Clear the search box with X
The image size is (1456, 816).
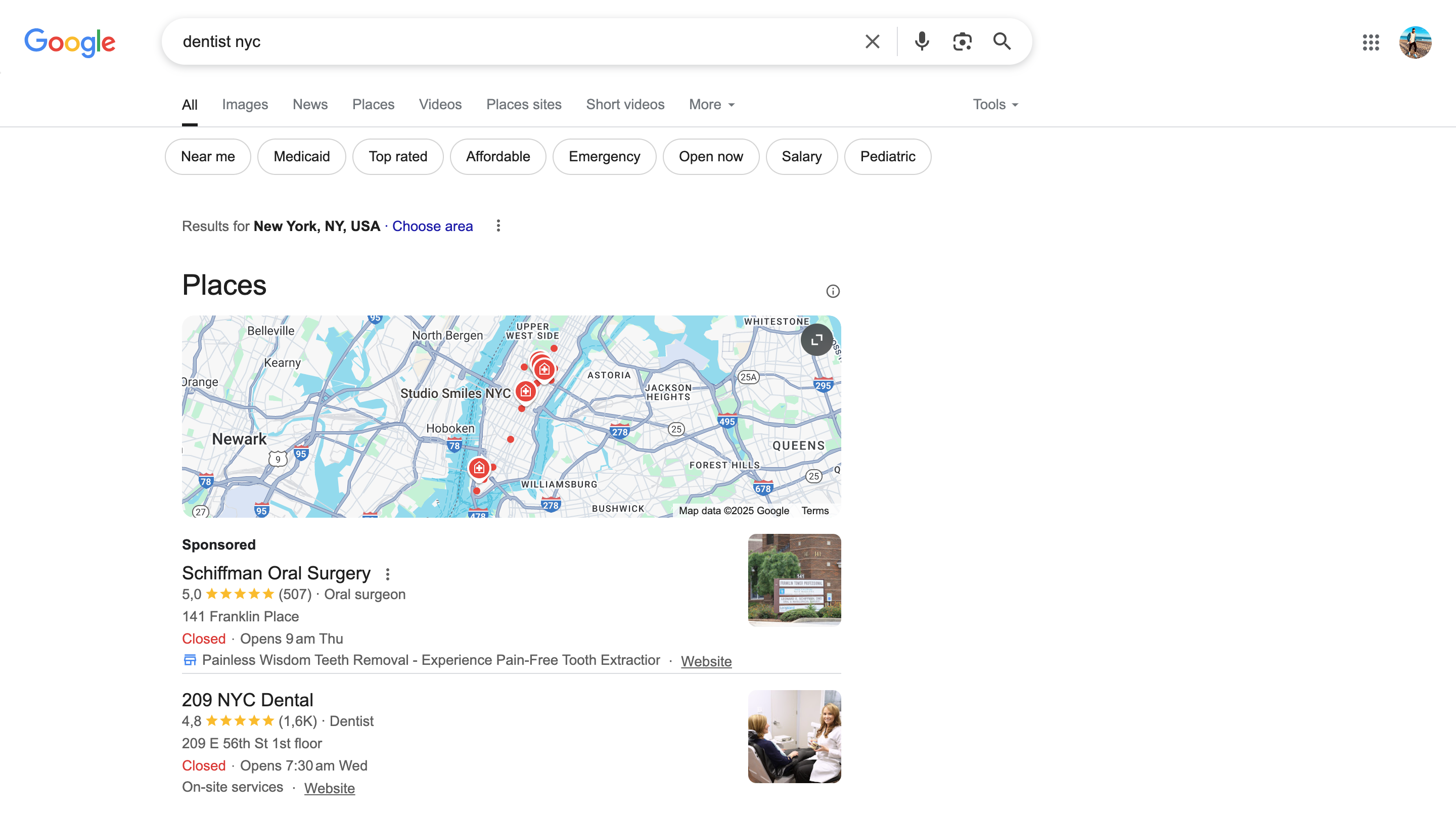pyautogui.click(x=872, y=41)
